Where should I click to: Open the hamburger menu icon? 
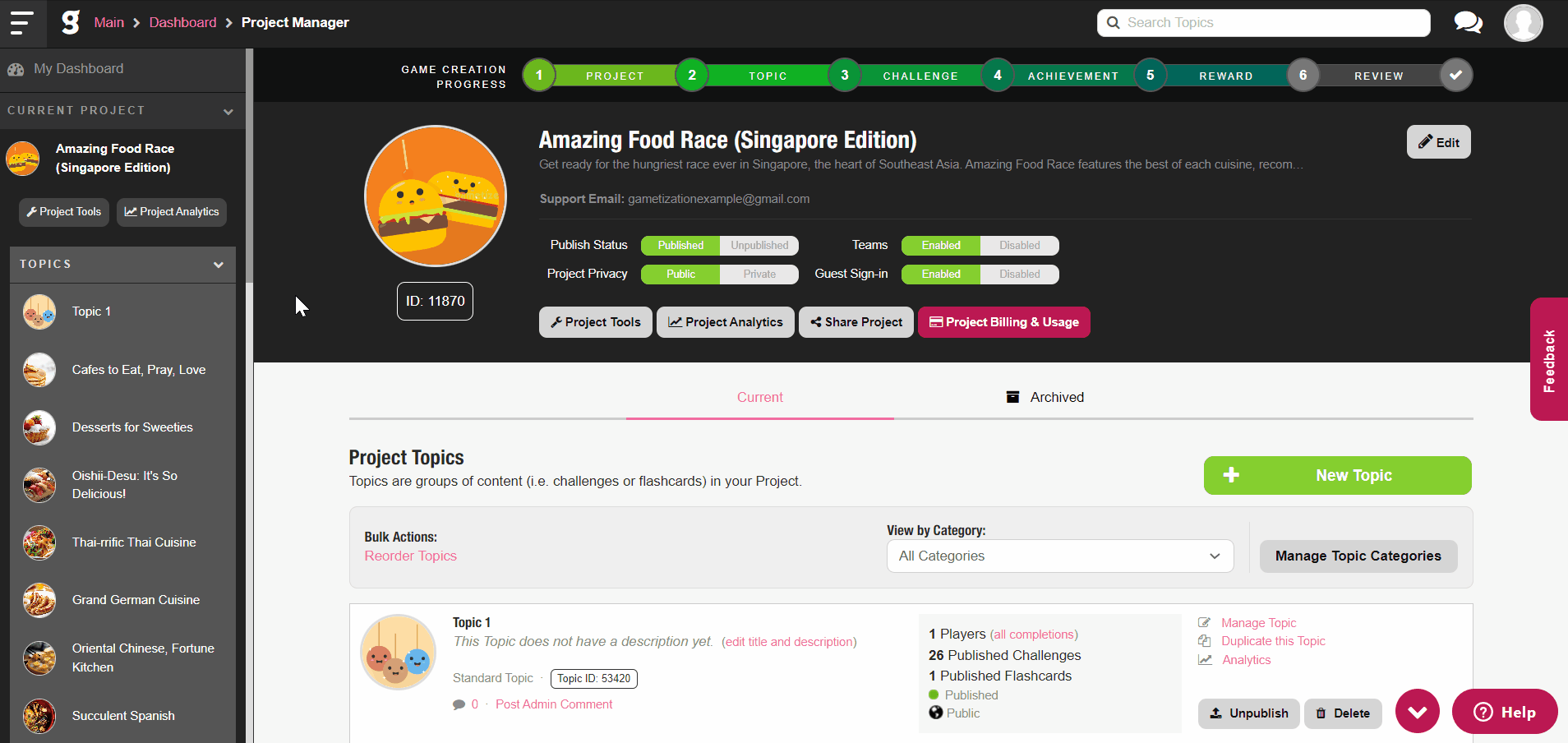[x=21, y=23]
